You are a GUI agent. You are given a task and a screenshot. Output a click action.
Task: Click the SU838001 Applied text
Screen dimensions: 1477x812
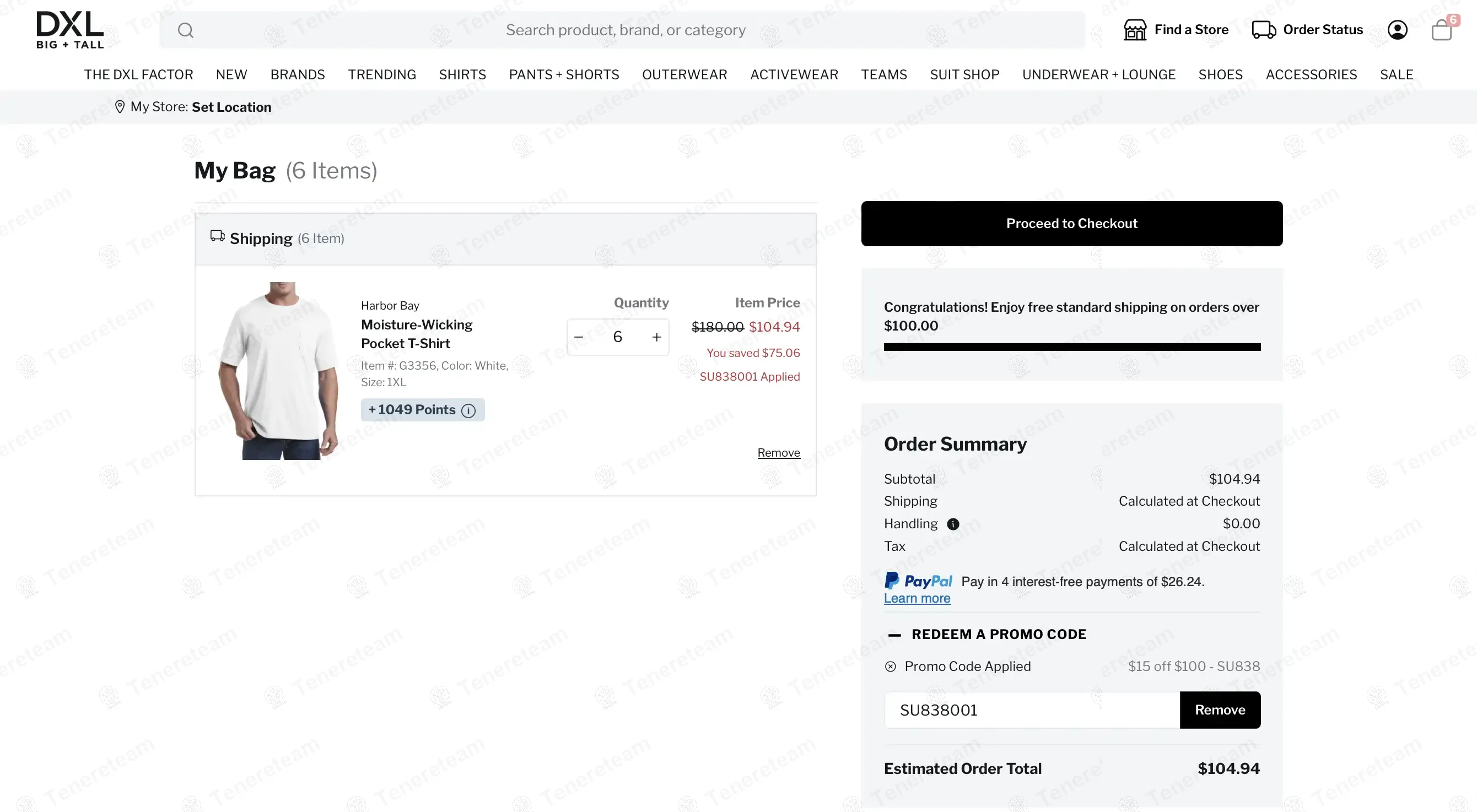tap(750, 377)
